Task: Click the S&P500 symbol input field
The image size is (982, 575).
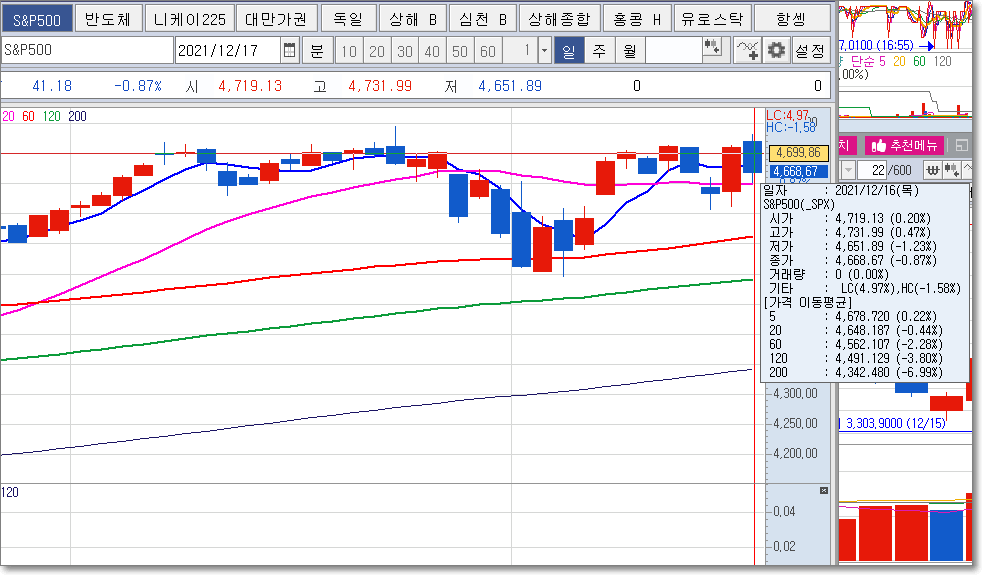Action: click(x=87, y=50)
